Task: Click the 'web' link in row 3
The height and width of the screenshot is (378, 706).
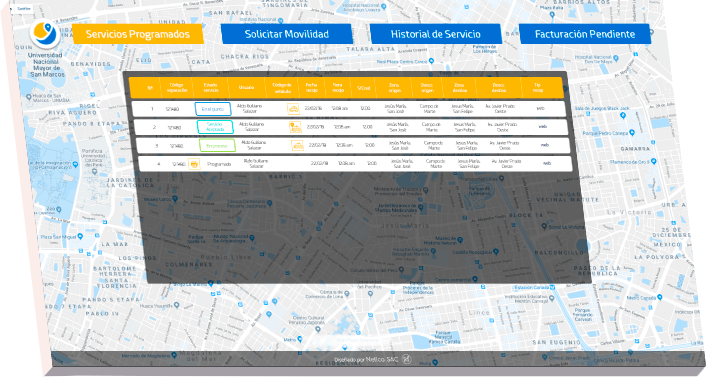Action: [545, 145]
